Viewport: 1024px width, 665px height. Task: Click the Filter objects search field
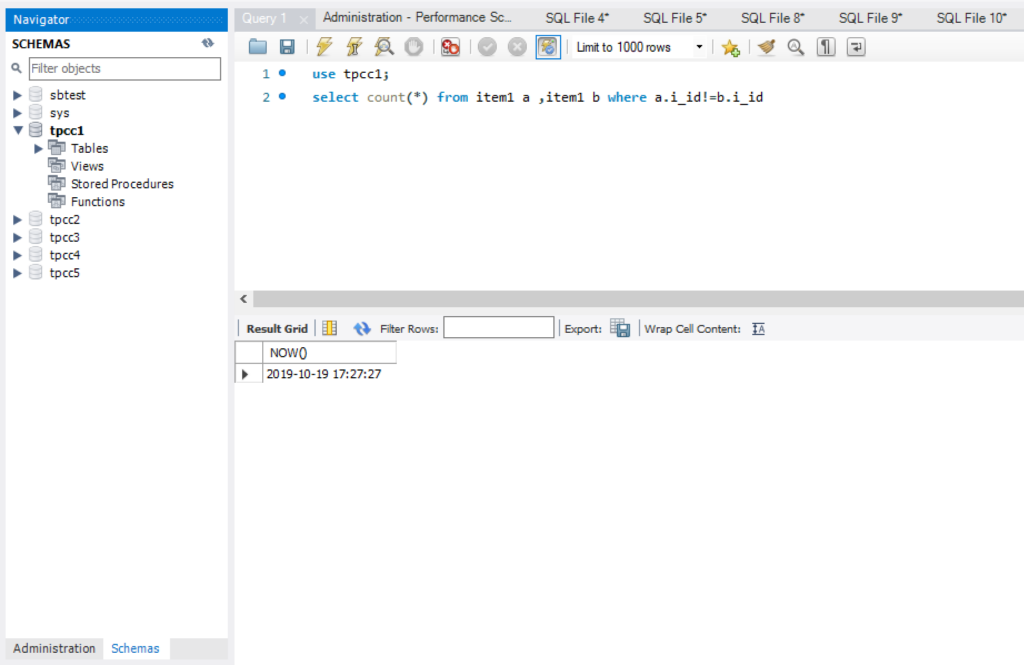[x=124, y=68]
